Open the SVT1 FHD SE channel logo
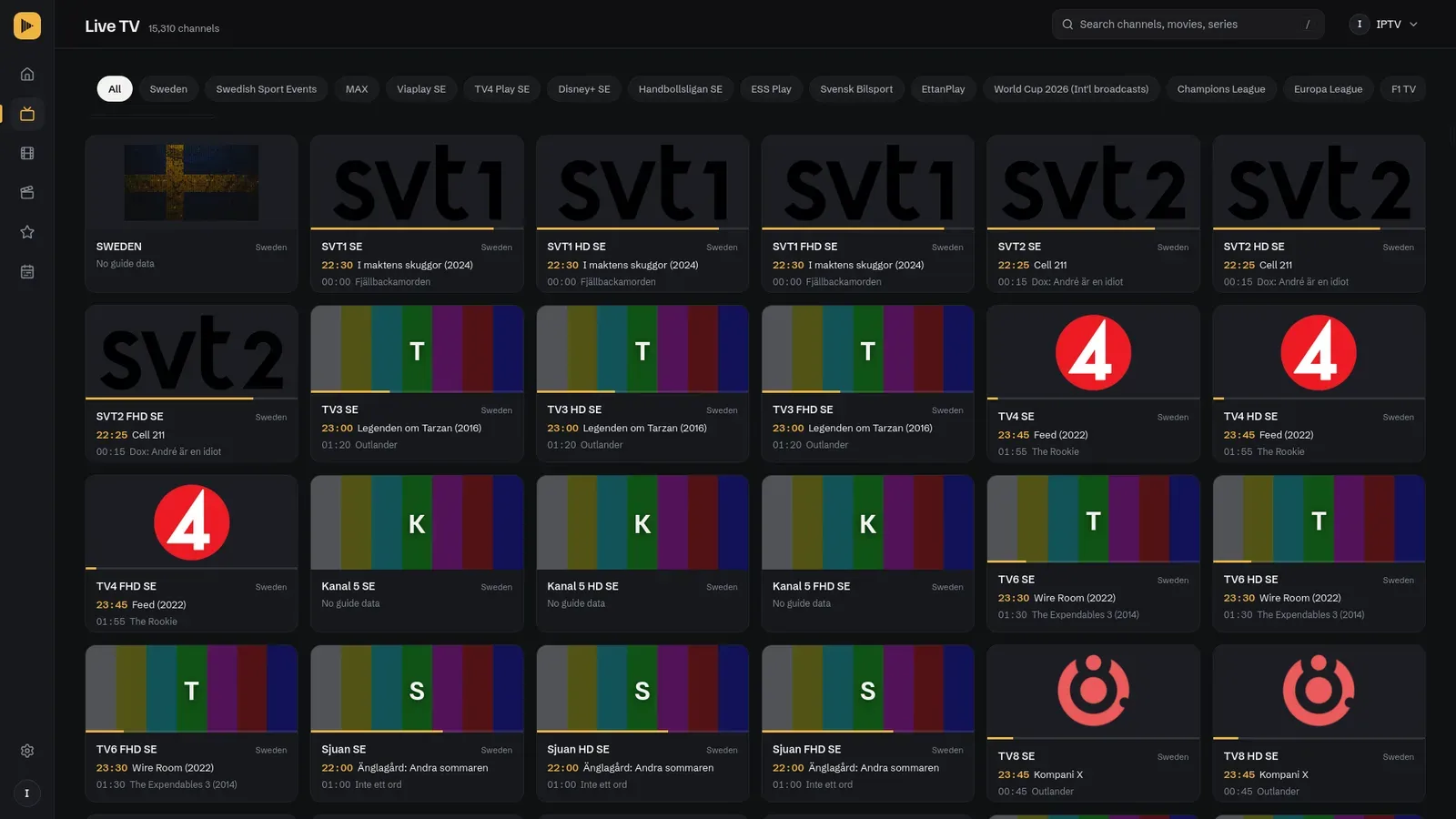The width and height of the screenshot is (1456, 819). [868, 182]
